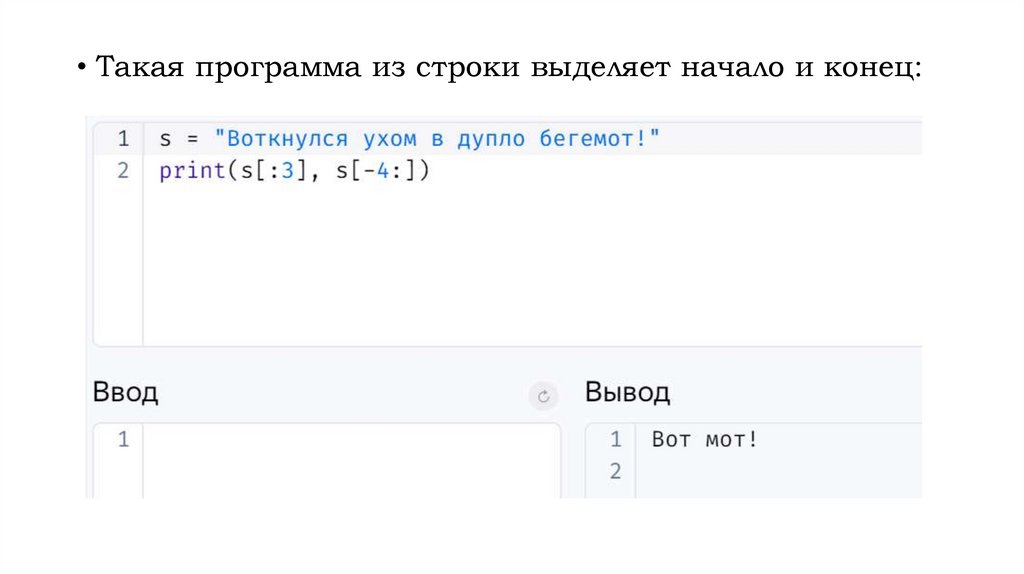Viewport: 1024px width, 574px height.
Task: Click empty space below the code lines
Action: pos(500,270)
